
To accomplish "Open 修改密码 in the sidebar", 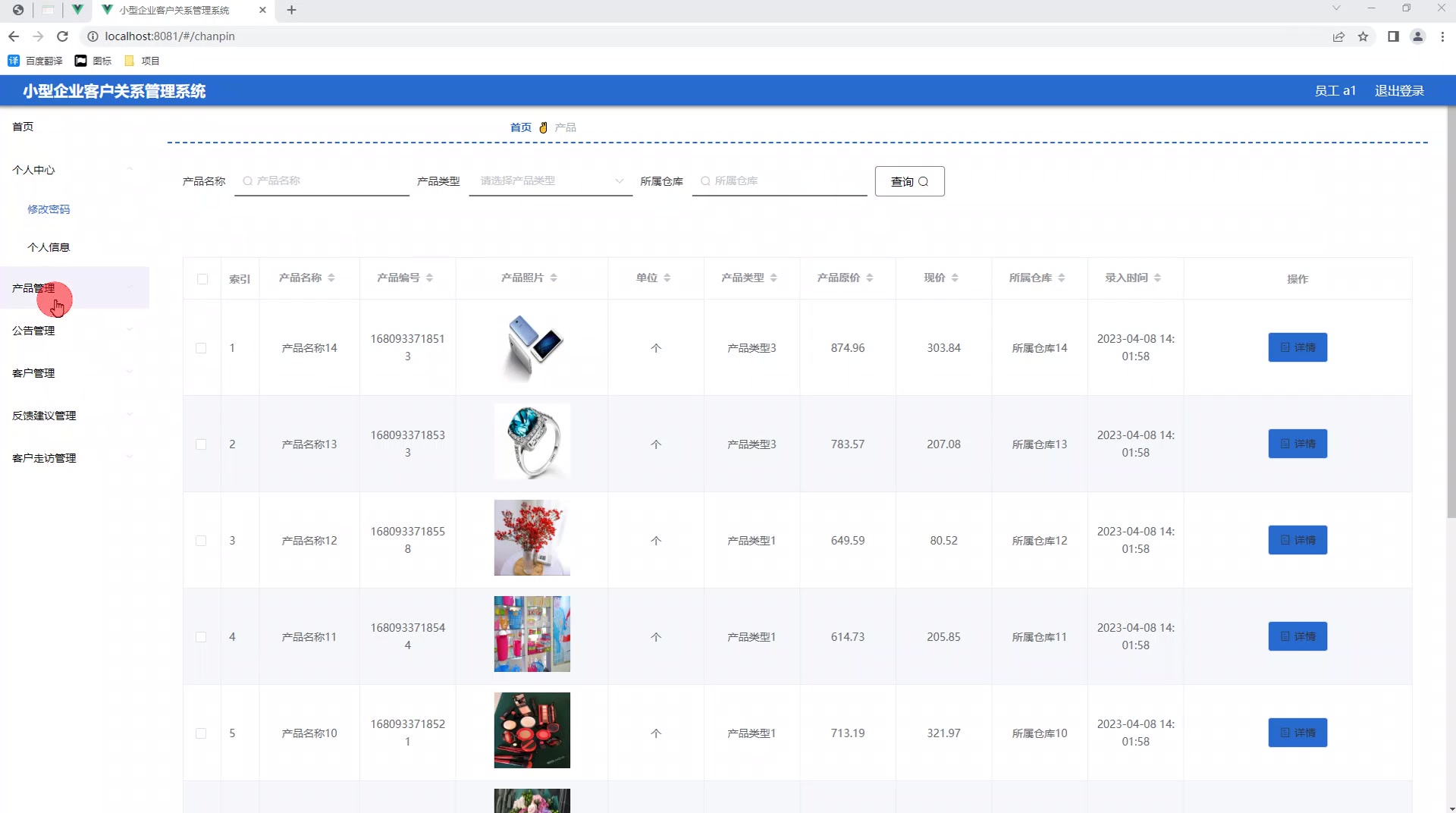I will [49, 209].
